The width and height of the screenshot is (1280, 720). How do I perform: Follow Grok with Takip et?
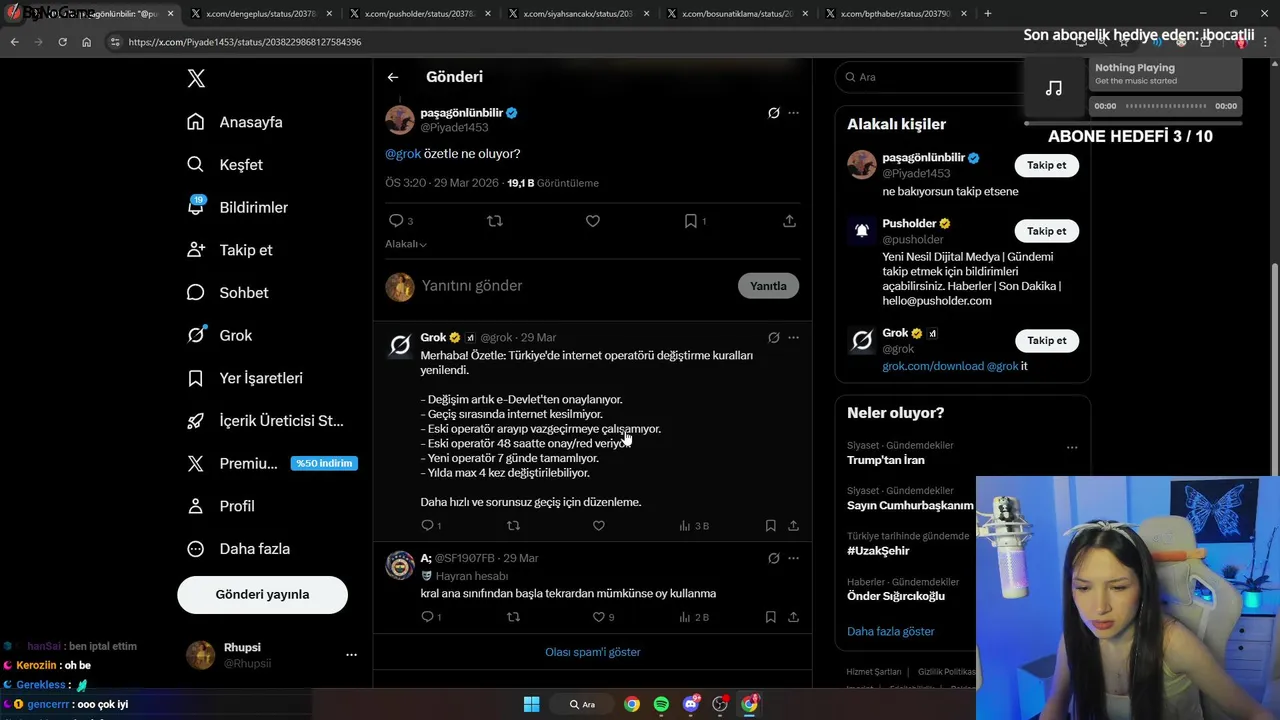[1046, 341]
